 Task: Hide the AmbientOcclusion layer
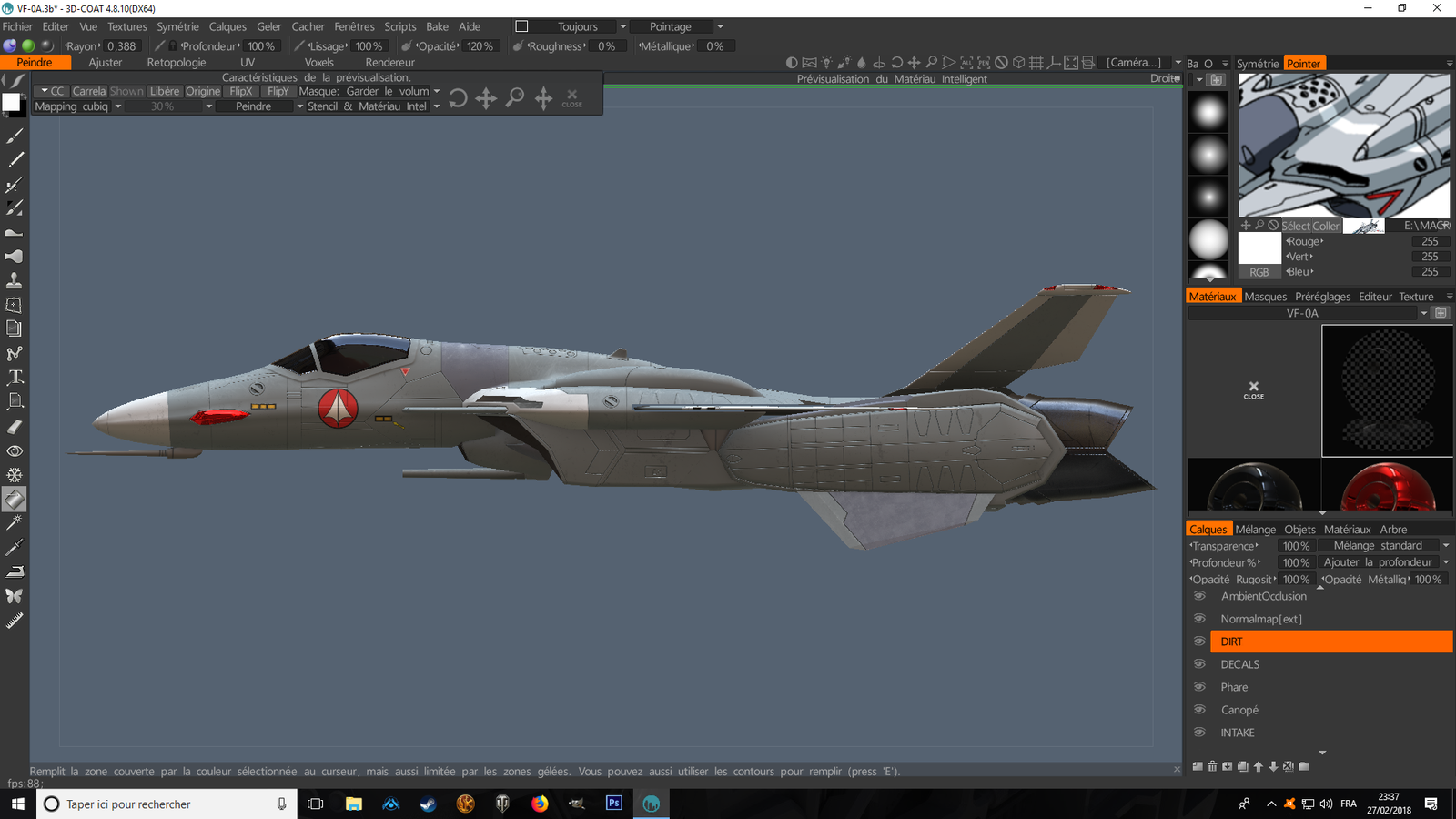click(1199, 596)
